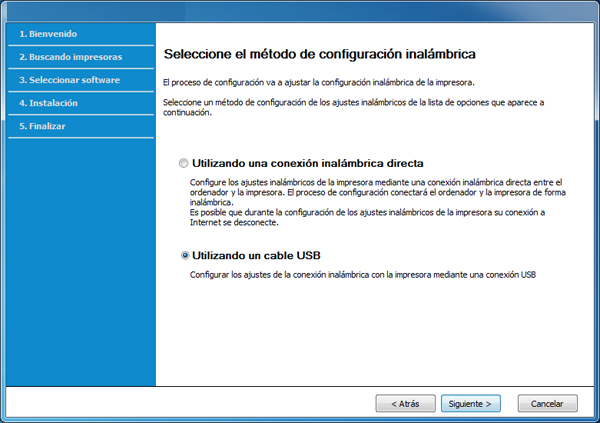Click the label 'Utilizando una conexión inalámbrica directa'

point(308,163)
